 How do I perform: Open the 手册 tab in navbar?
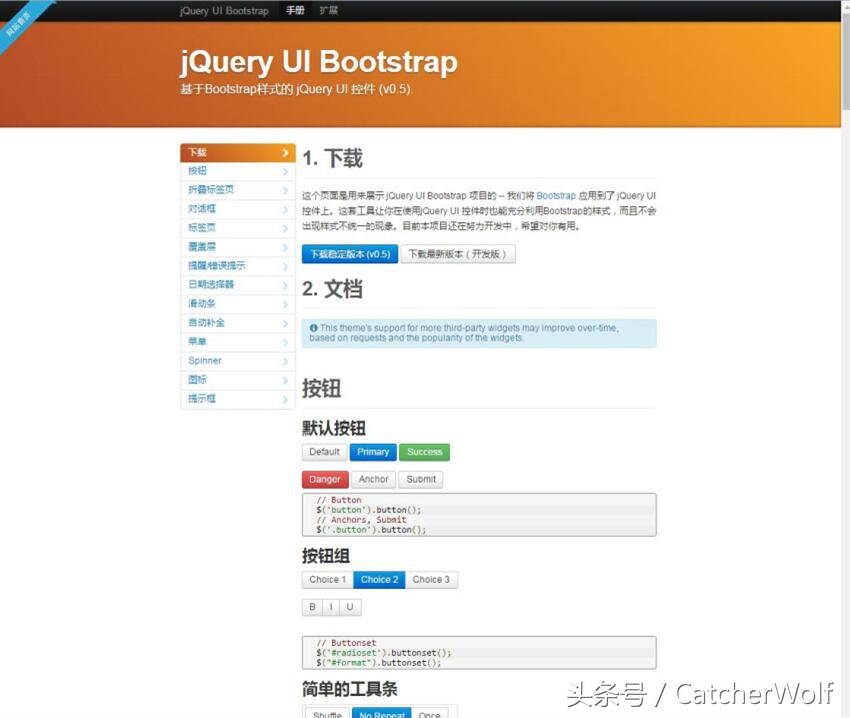tap(295, 10)
